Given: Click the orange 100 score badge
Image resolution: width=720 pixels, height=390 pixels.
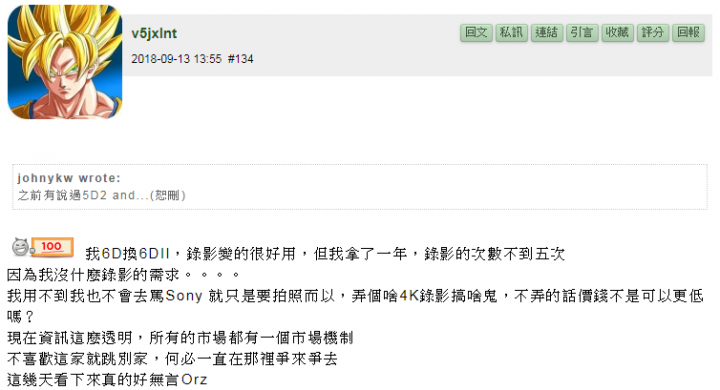Looking at the screenshot, I should [x=52, y=247].
